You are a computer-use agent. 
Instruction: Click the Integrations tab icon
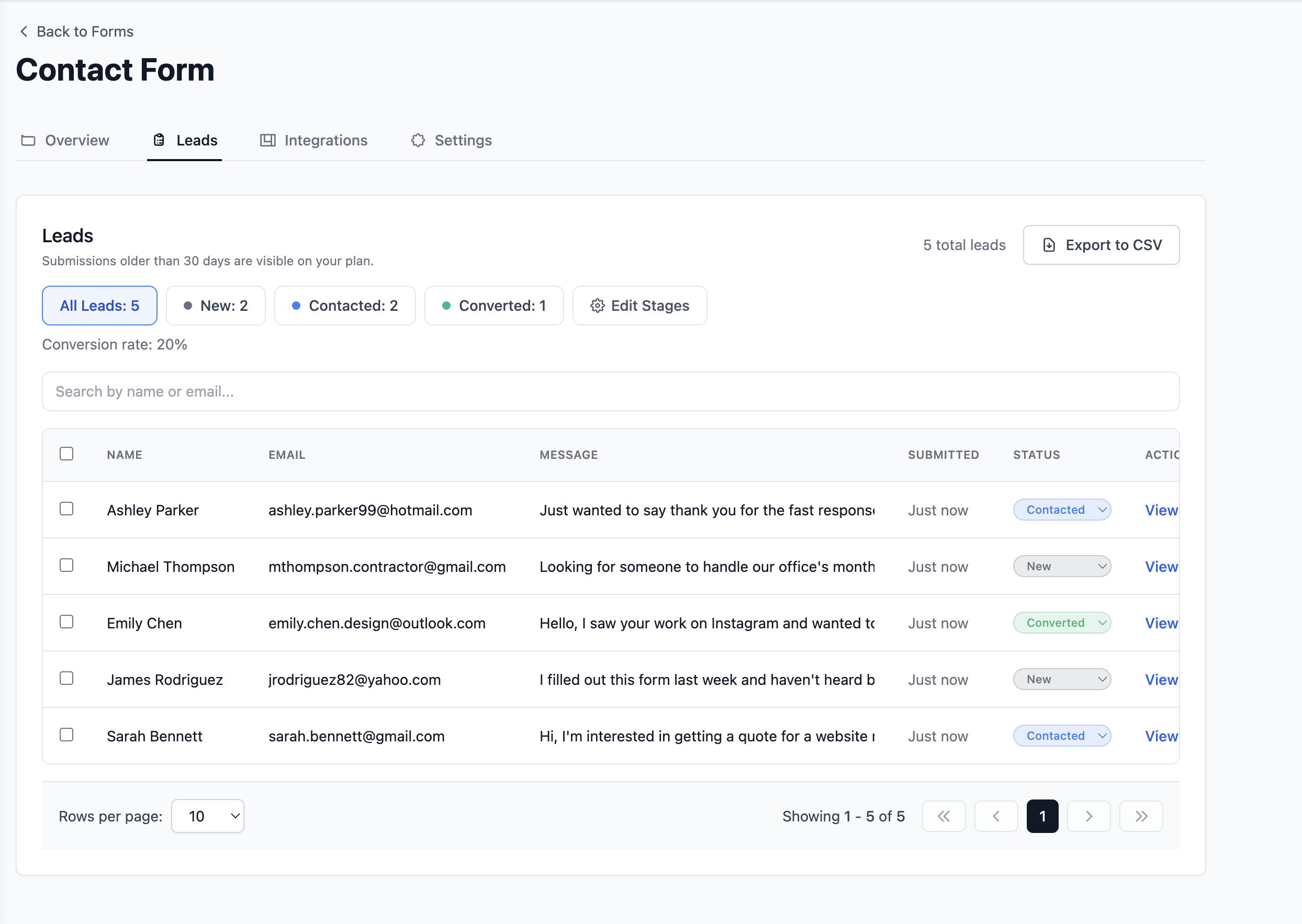267,141
